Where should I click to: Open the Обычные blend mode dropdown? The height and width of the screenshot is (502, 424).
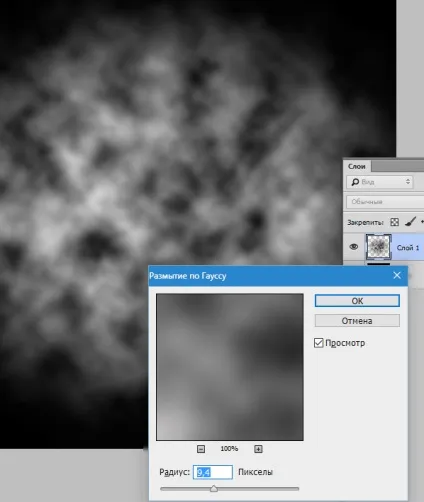[385, 202]
